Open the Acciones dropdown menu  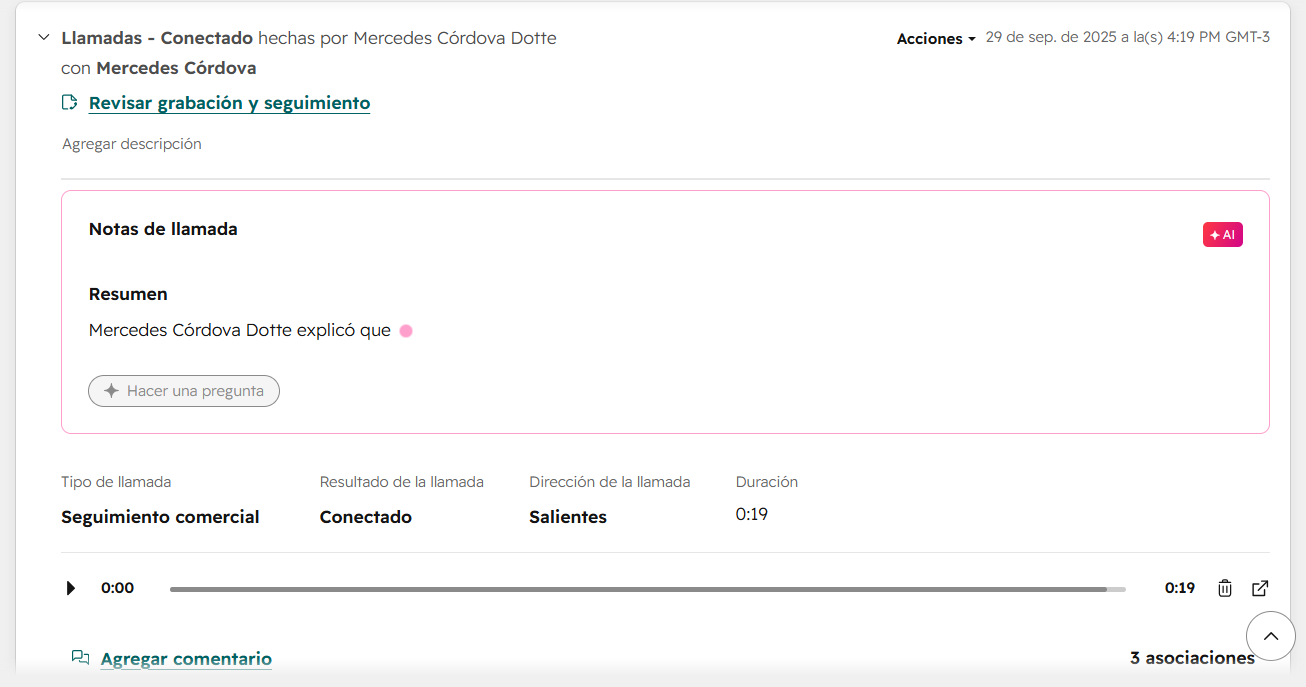[936, 39]
